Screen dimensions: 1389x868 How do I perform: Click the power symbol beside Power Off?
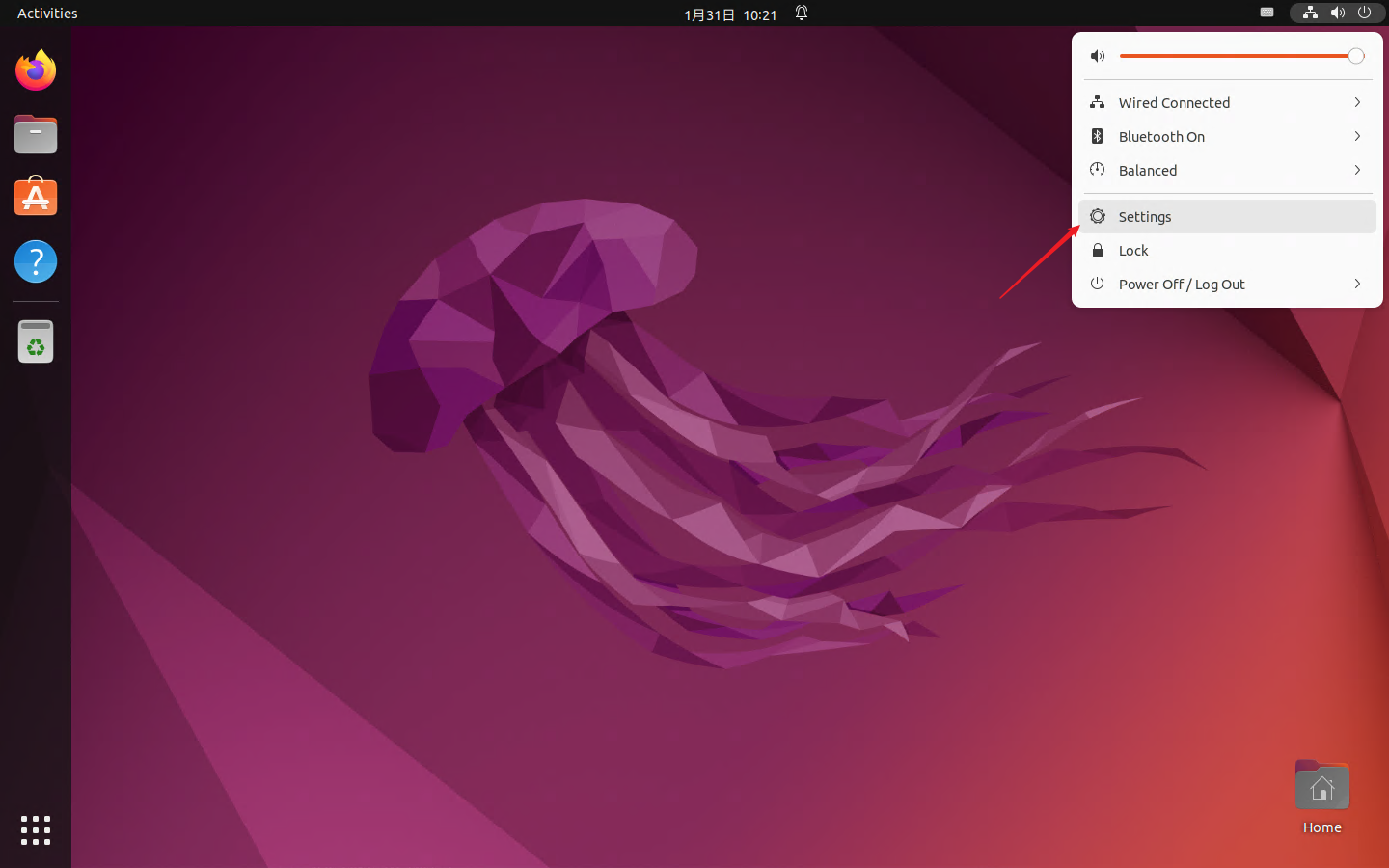(x=1098, y=284)
